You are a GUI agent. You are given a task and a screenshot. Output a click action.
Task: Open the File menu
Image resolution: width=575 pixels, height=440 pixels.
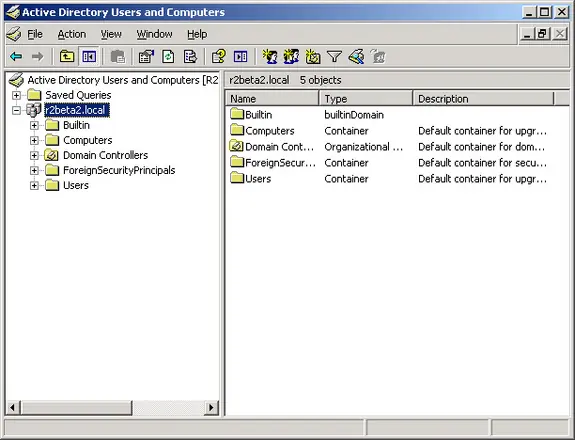coord(35,34)
